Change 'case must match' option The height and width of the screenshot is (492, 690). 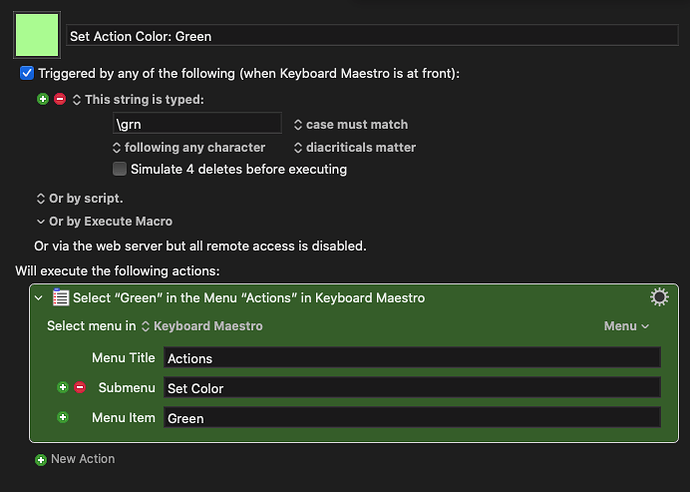[351, 125]
